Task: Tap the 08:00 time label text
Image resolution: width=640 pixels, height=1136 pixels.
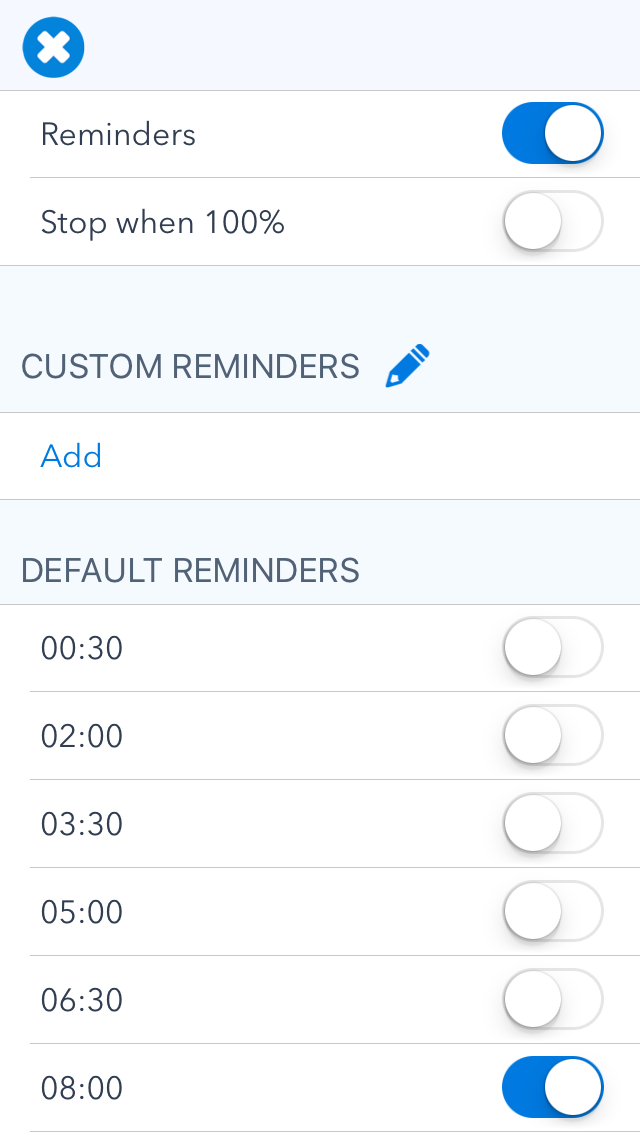Action: point(82,1089)
